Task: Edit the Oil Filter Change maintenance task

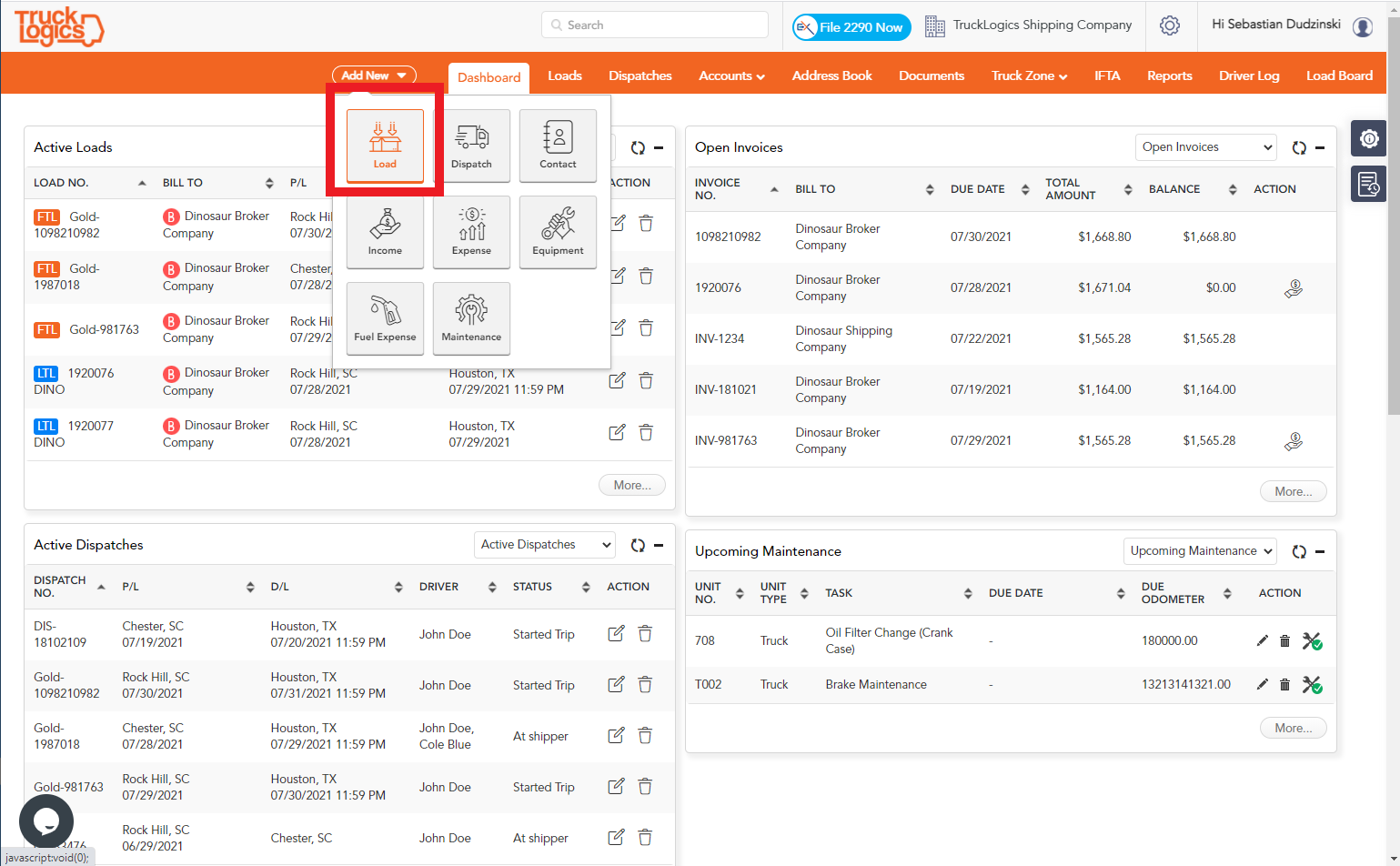Action: point(1263,640)
